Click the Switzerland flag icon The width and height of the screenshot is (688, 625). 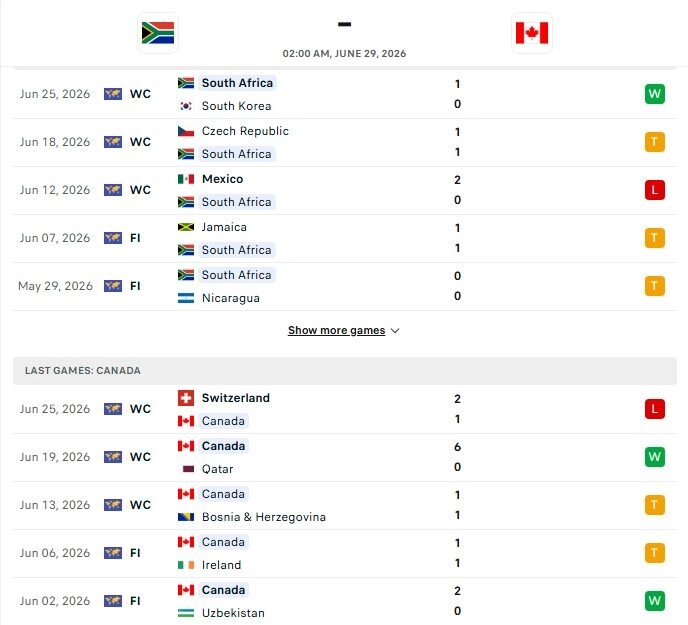point(186,398)
